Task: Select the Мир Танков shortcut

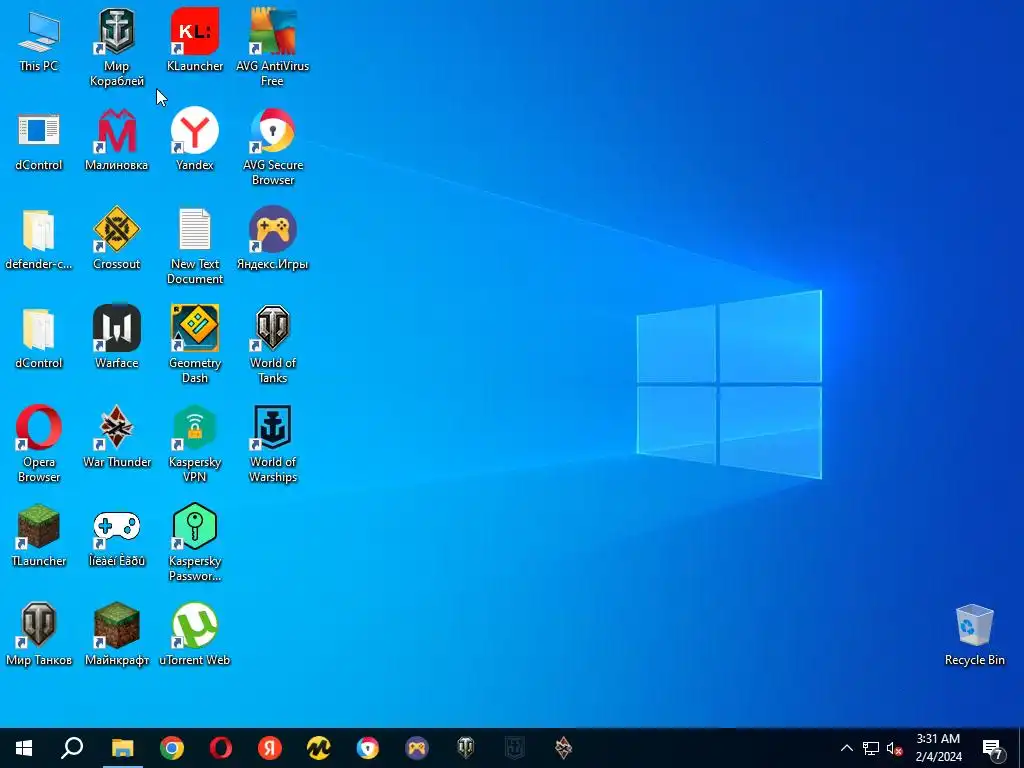Action: click(39, 636)
